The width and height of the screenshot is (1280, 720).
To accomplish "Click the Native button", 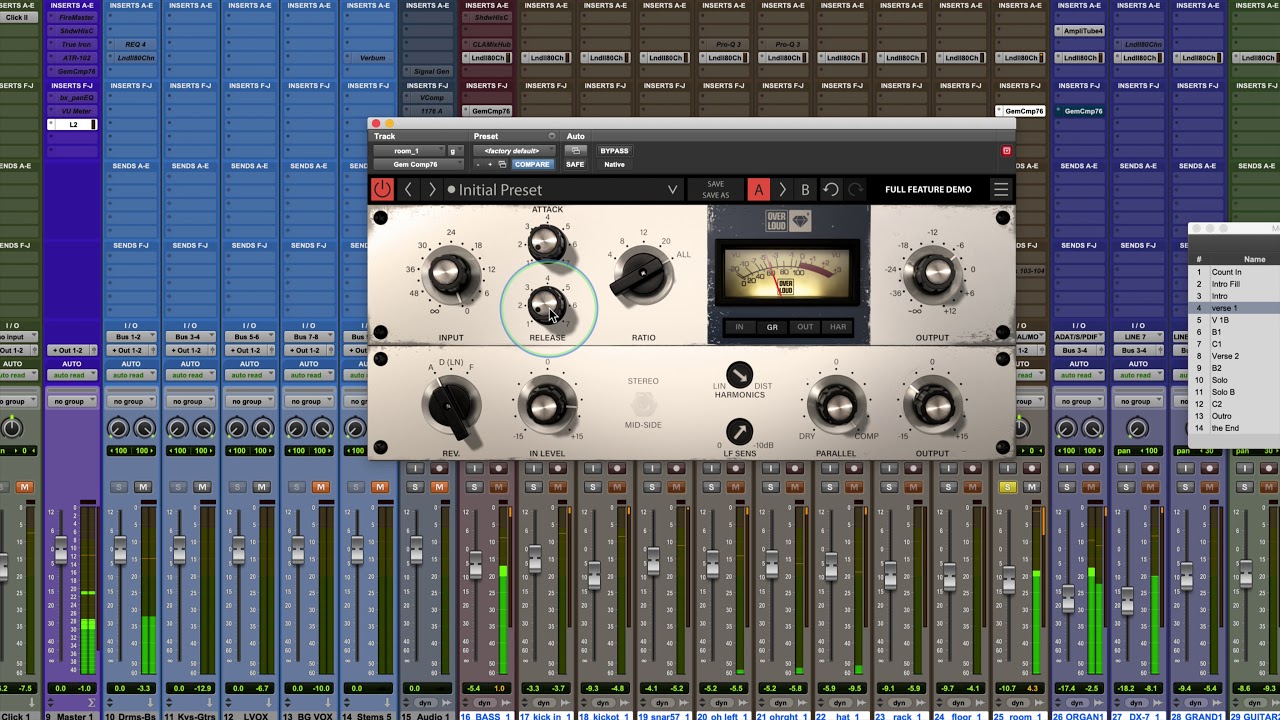I will tap(614, 164).
